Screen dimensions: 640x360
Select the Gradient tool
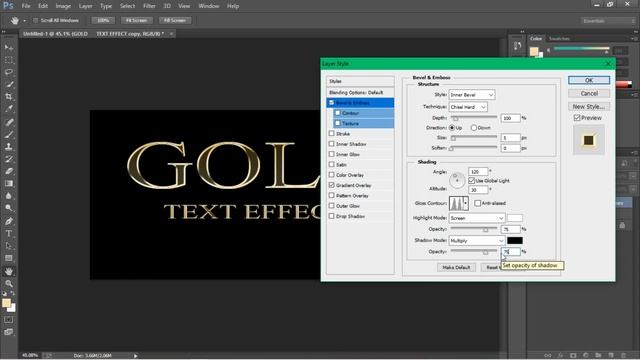pyautogui.click(x=9, y=183)
